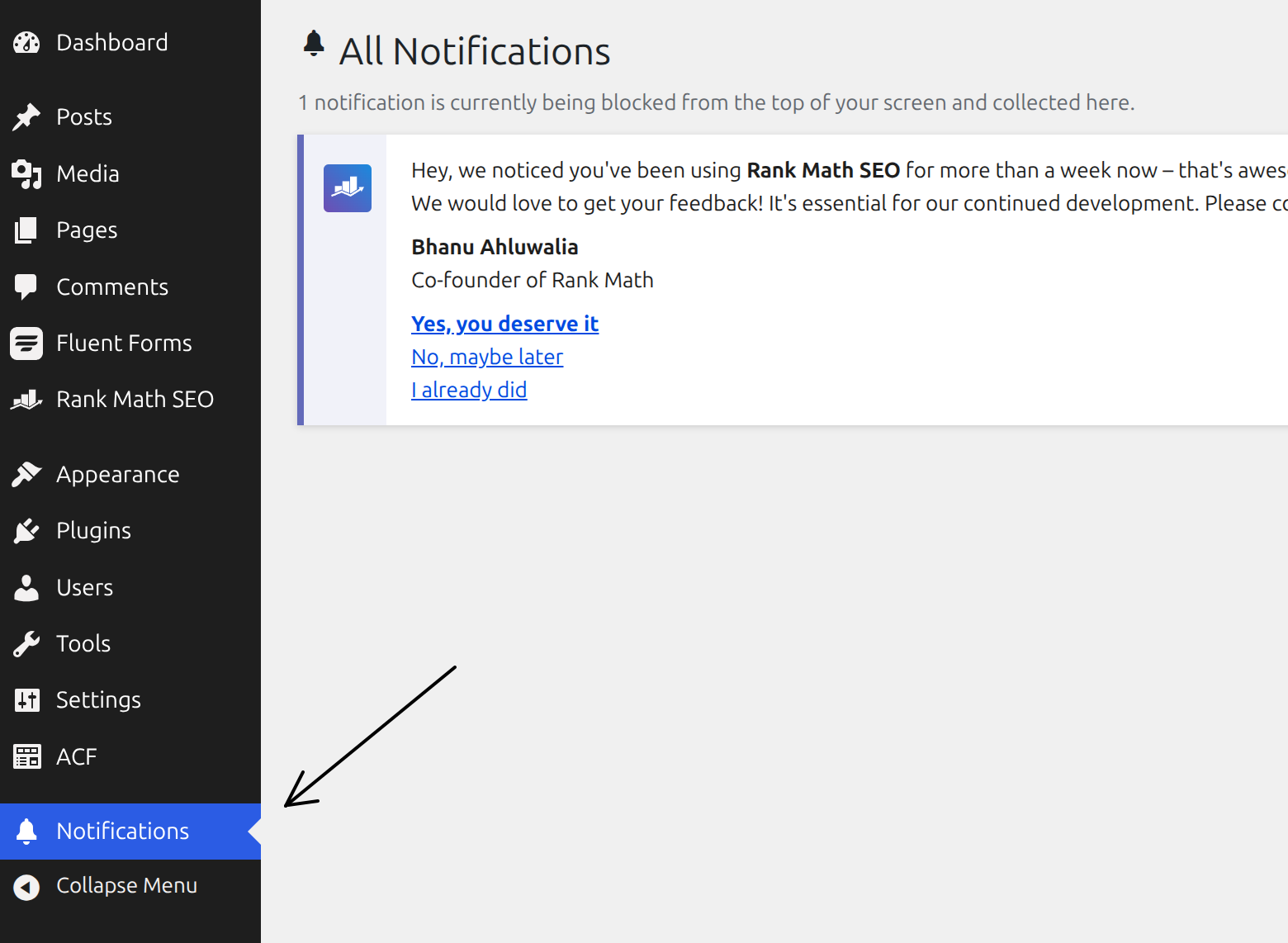Screen dimensions: 1288x943
Task: Open the Users menu item
Action: pos(130,588)
